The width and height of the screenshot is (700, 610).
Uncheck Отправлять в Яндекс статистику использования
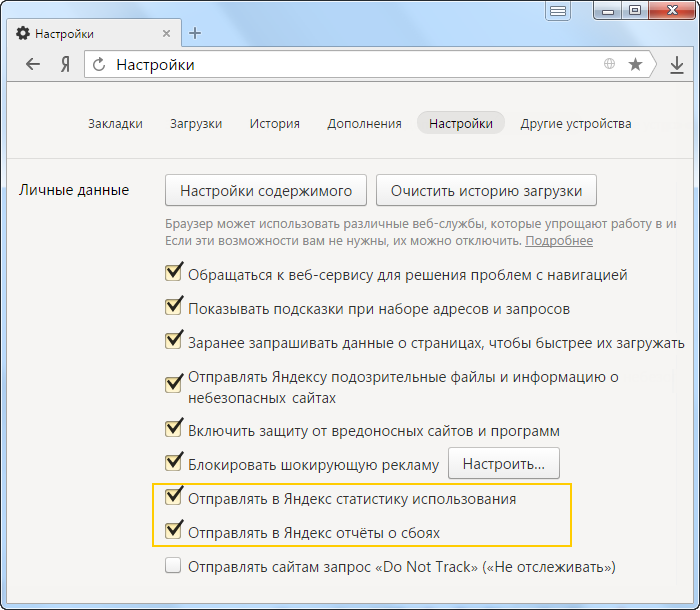coord(173,496)
